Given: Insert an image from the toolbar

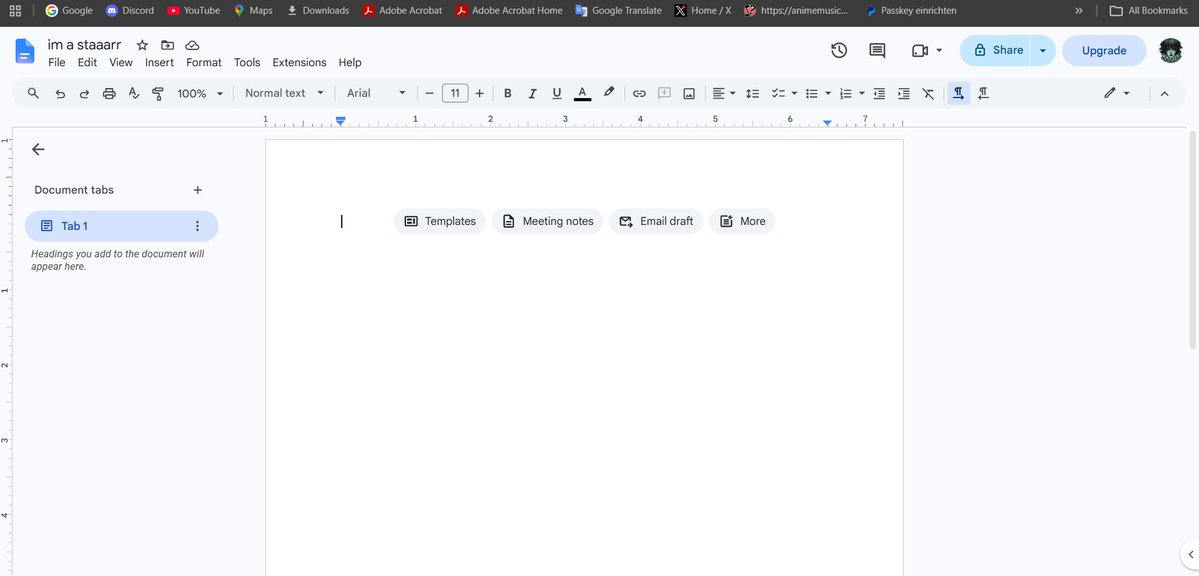Looking at the screenshot, I should pos(689,93).
